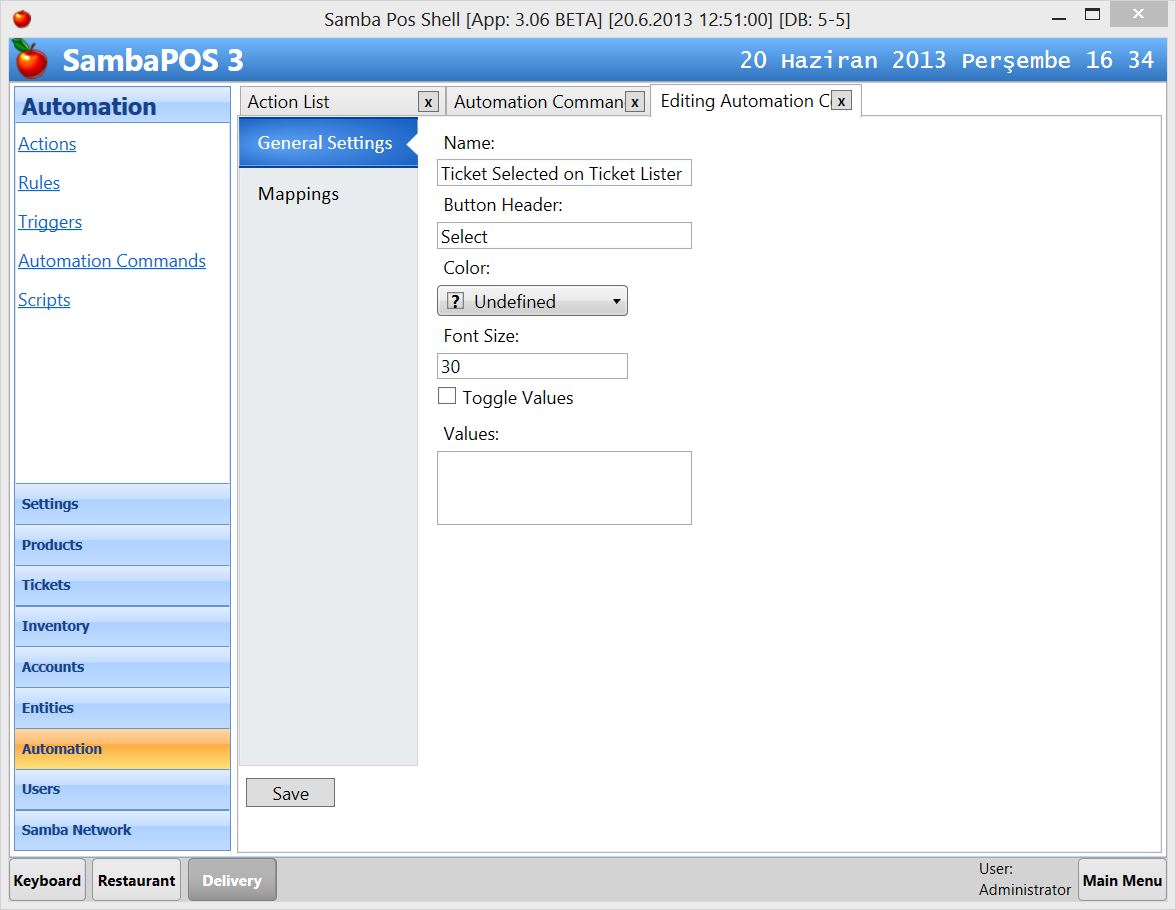1176x910 pixels.
Task: Switch to the Mappings tab
Action: click(298, 194)
